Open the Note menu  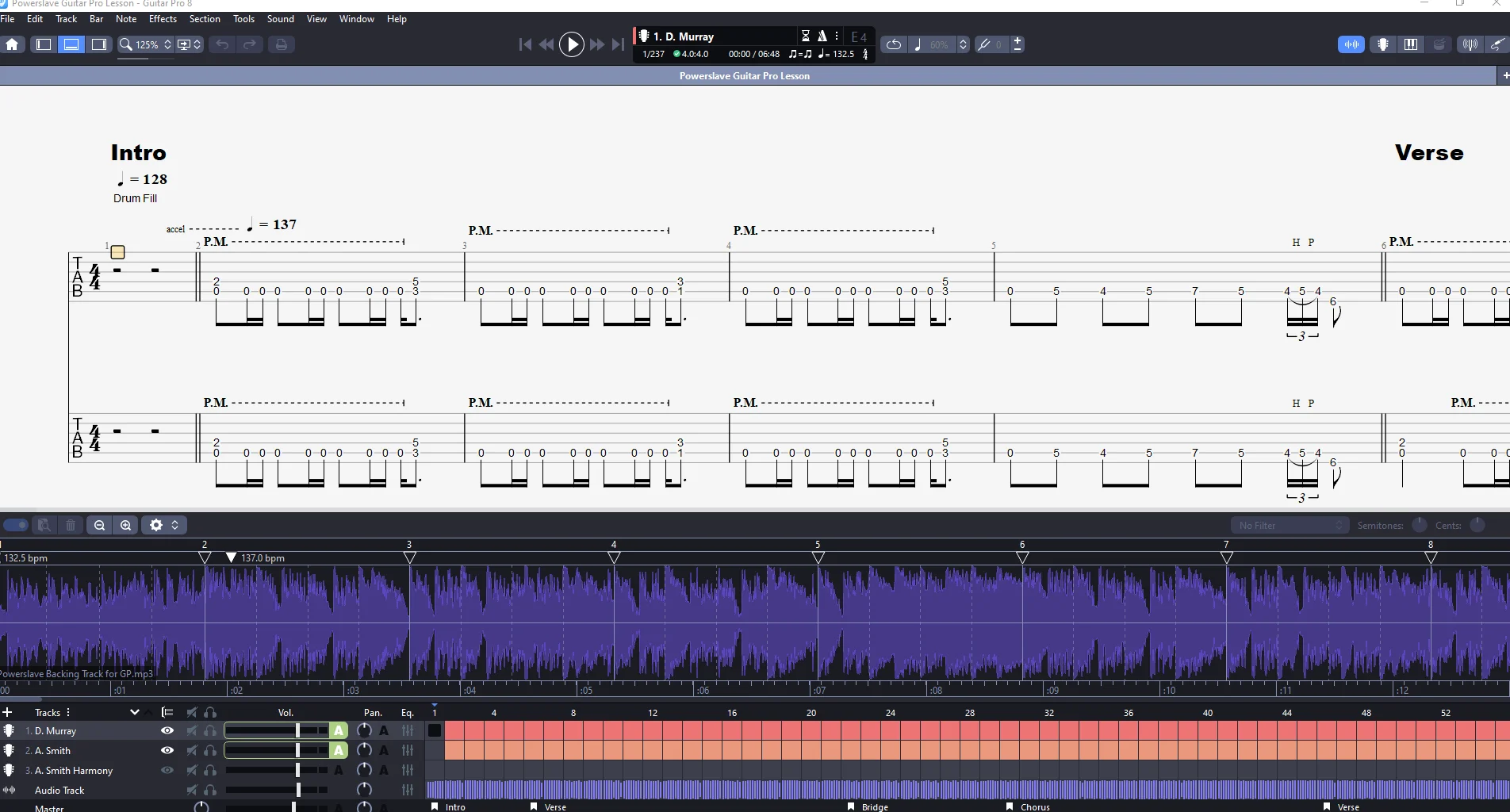126,19
